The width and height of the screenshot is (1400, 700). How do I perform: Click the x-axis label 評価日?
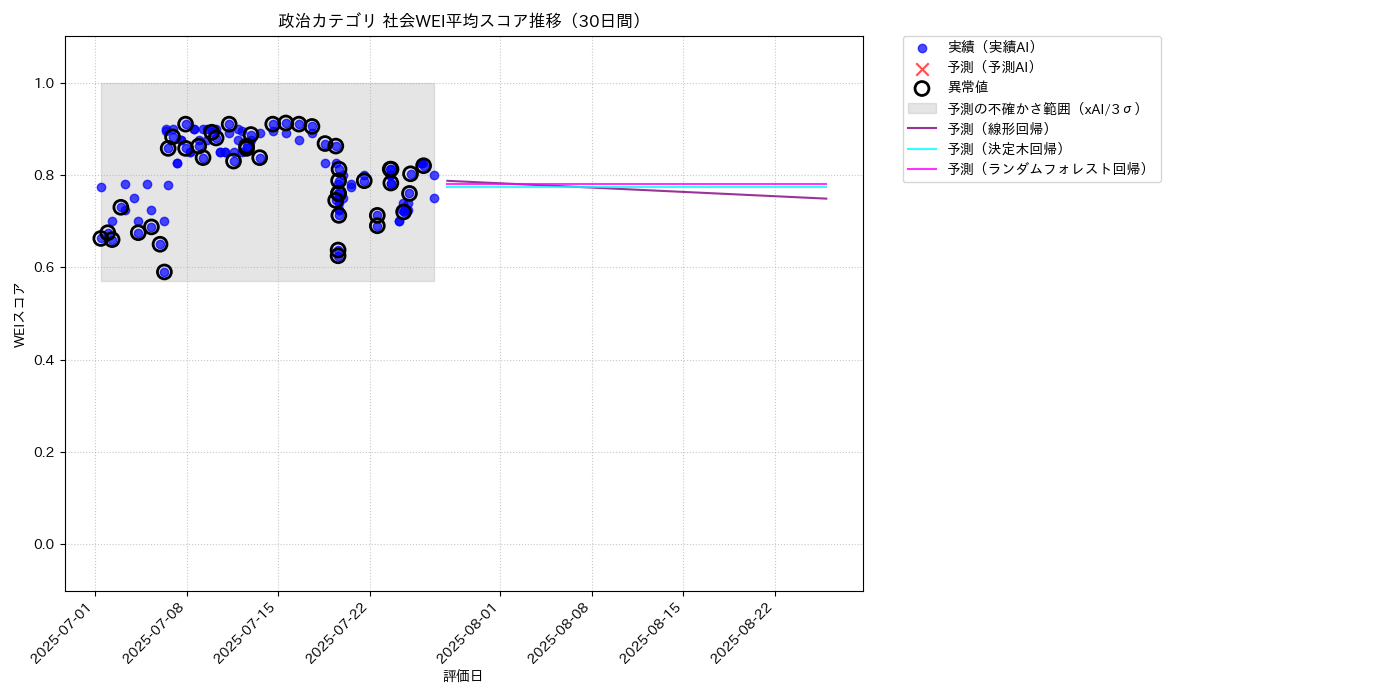point(463,677)
